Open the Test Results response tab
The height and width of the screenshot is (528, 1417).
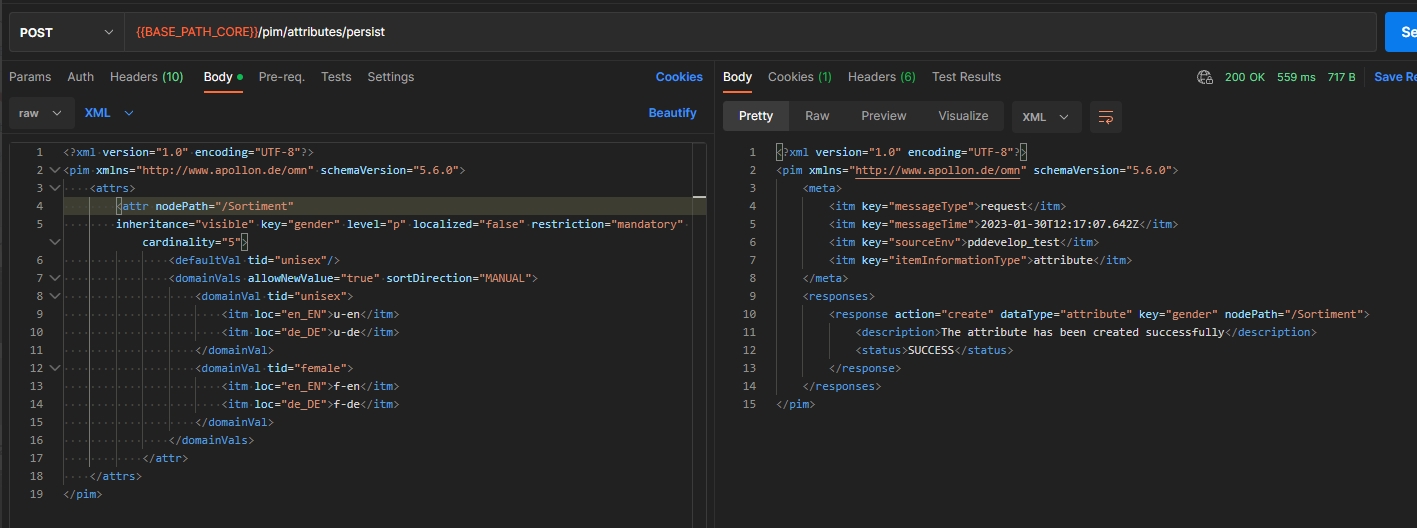tap(966, 77)
